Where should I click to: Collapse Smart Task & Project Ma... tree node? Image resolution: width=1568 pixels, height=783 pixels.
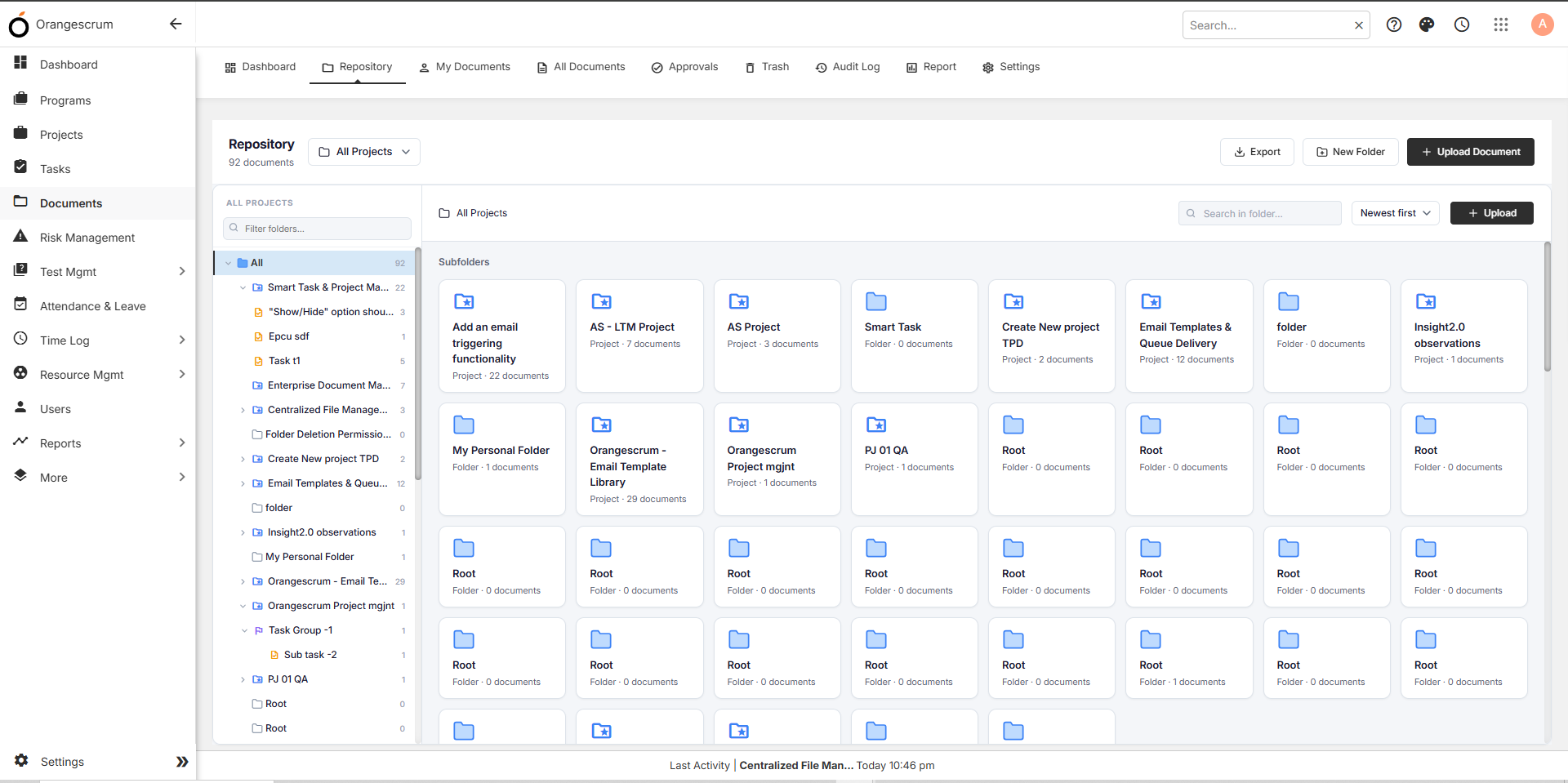point(243,287)
